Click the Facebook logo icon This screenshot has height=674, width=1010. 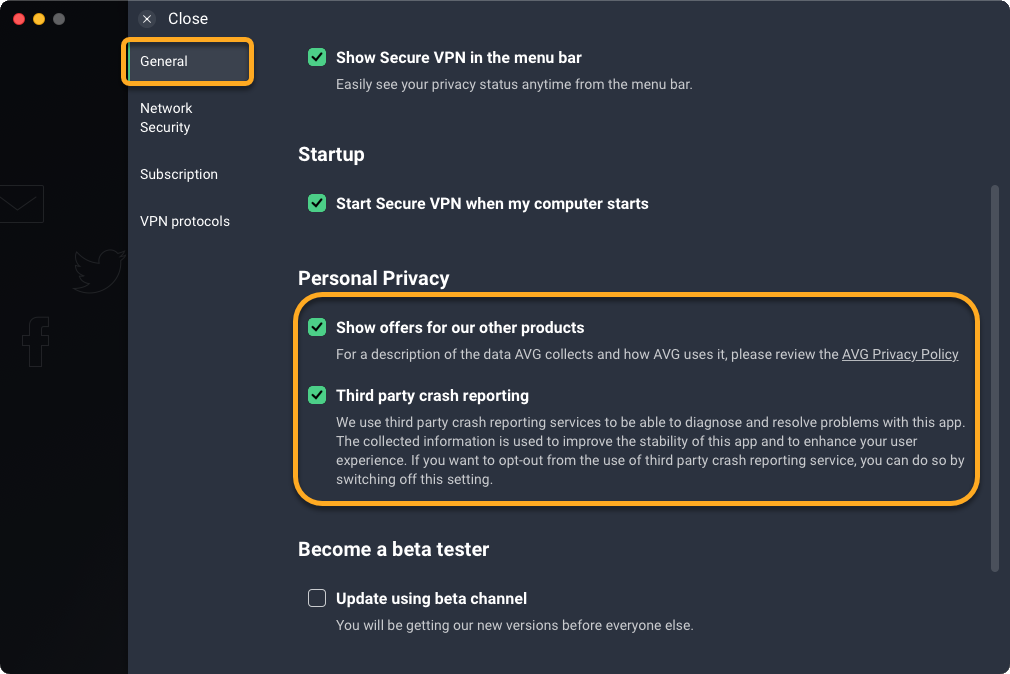pos(36,341)
